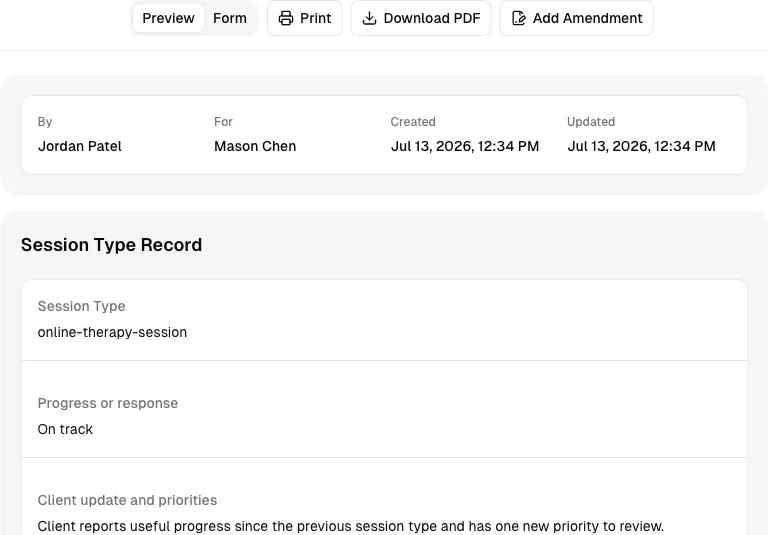Image resolution: width=768 pixels, height=535 pixels.
Task: Select the client name Mason Chen
Action: tap(255, 146)
